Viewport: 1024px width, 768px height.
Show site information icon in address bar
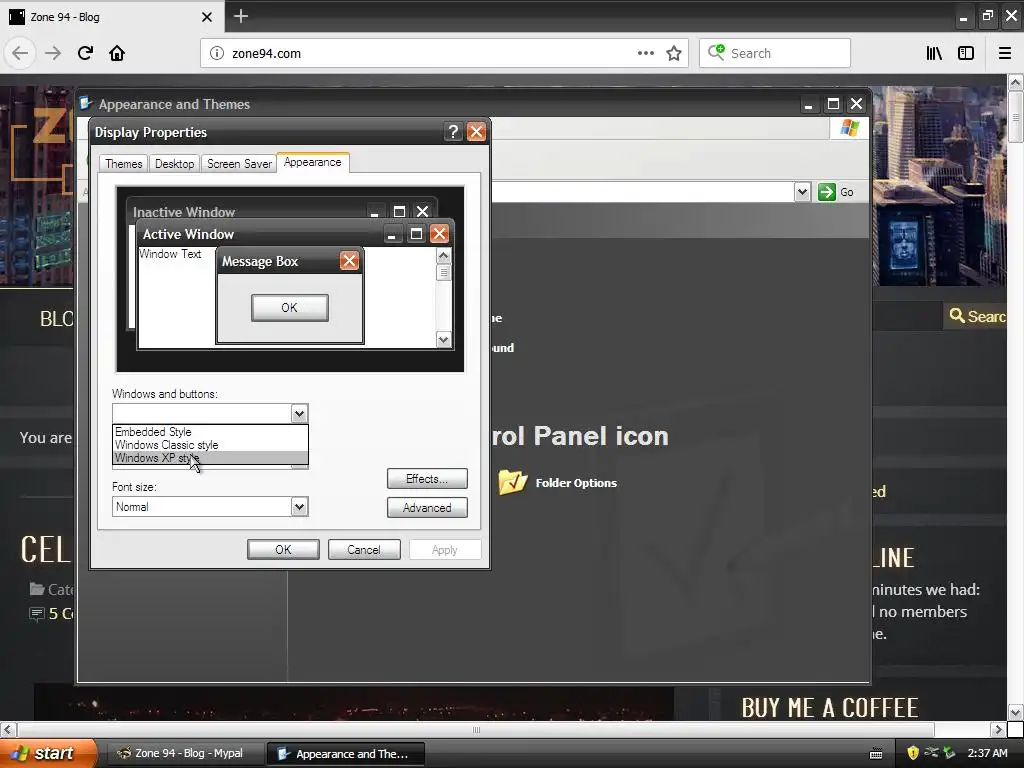[217, 54]
